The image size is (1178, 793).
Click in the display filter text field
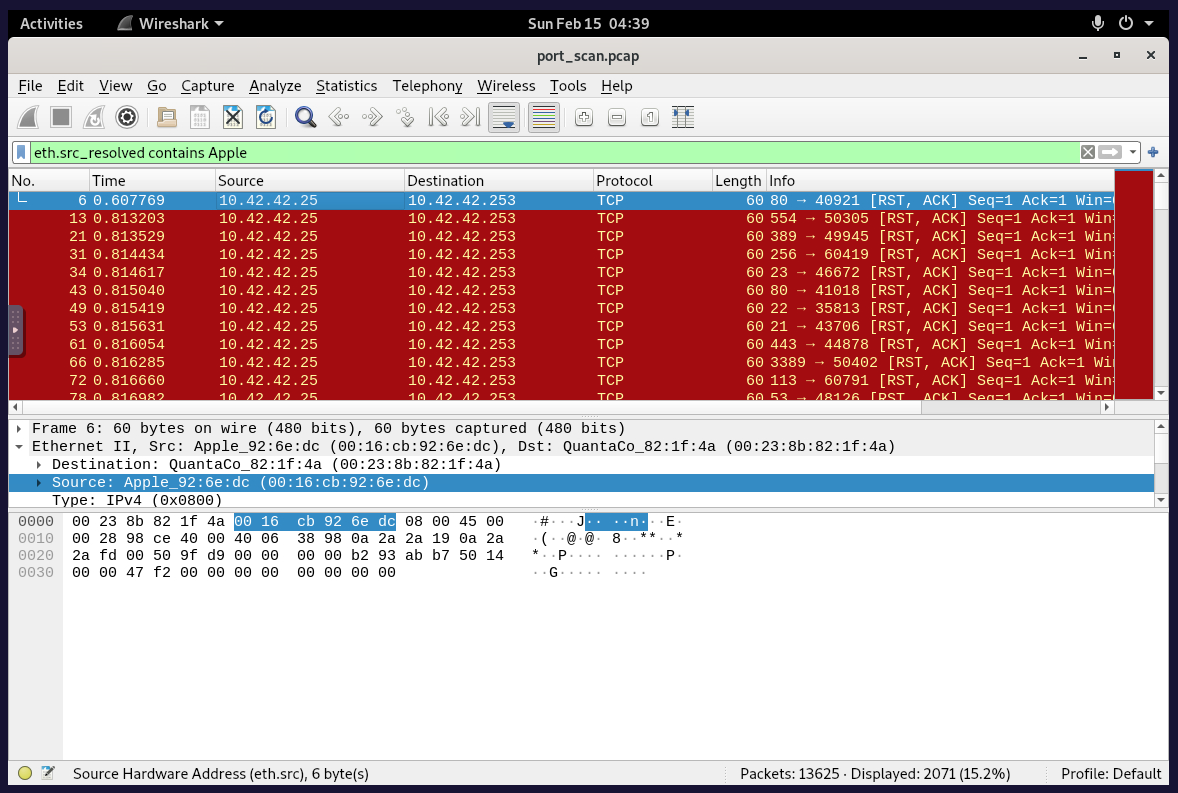point(550,153)
